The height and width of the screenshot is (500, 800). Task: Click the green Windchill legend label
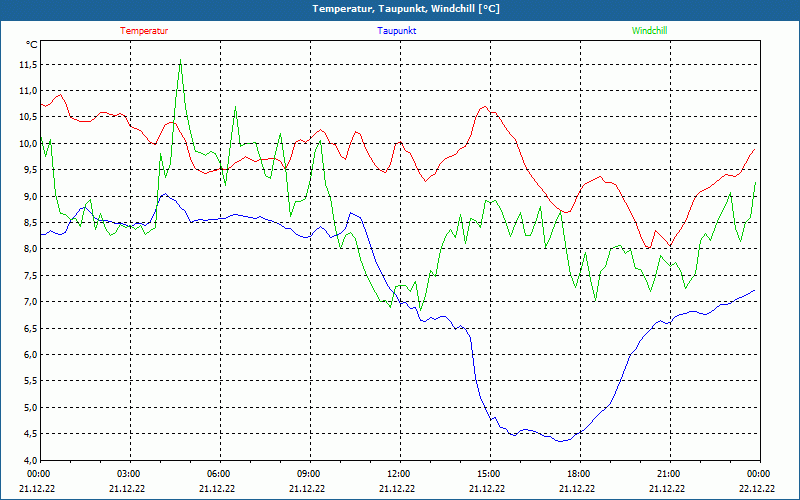coord(649,31)
